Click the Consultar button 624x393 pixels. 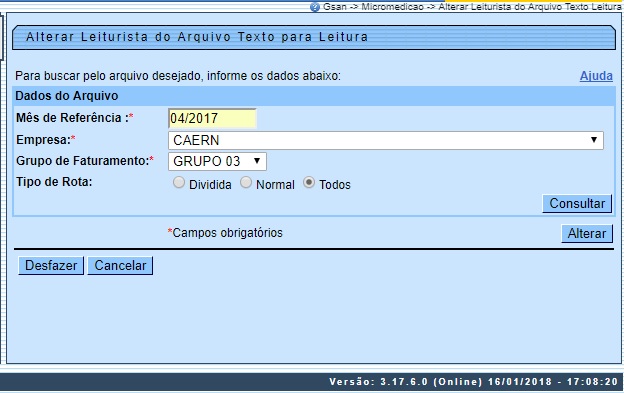(577, 204)
